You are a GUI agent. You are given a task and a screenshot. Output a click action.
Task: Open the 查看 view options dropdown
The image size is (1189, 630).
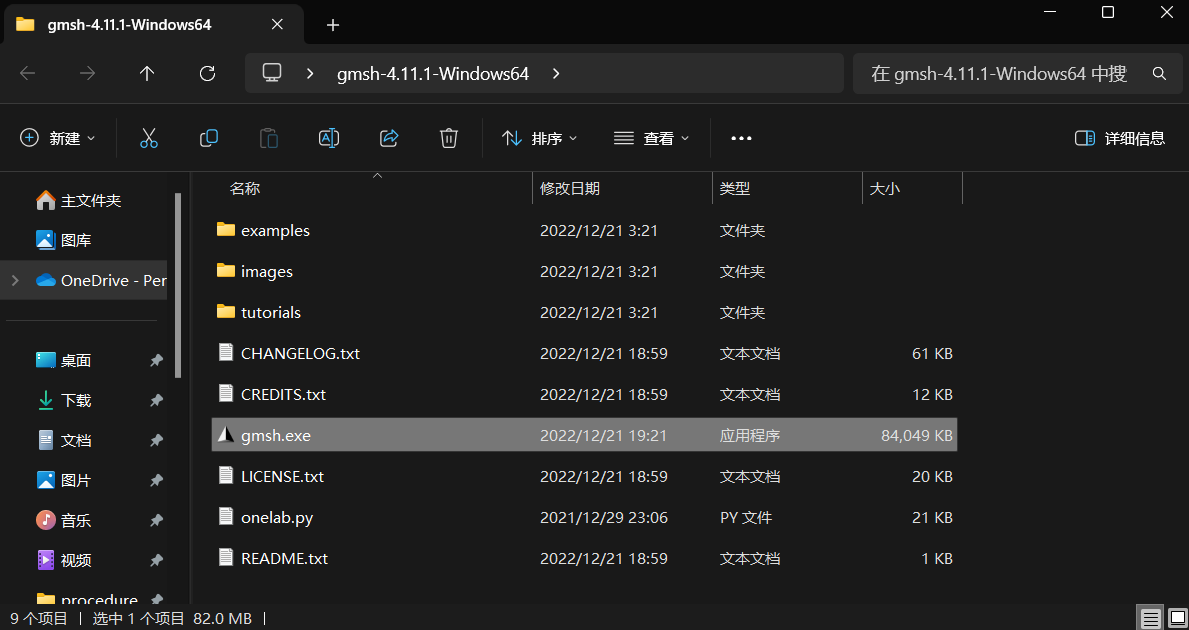tap(651, 138)
